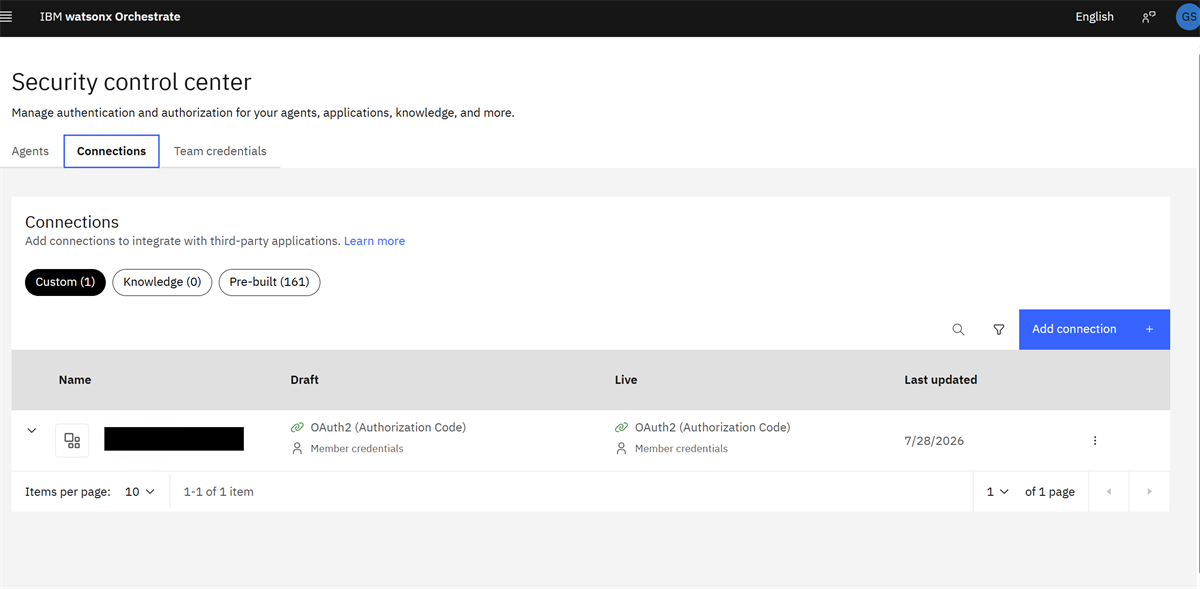Viewport: 1200px width, 589px height.
Task: Click the 7/28/2026 date cell
Action: tap(934, 441)
